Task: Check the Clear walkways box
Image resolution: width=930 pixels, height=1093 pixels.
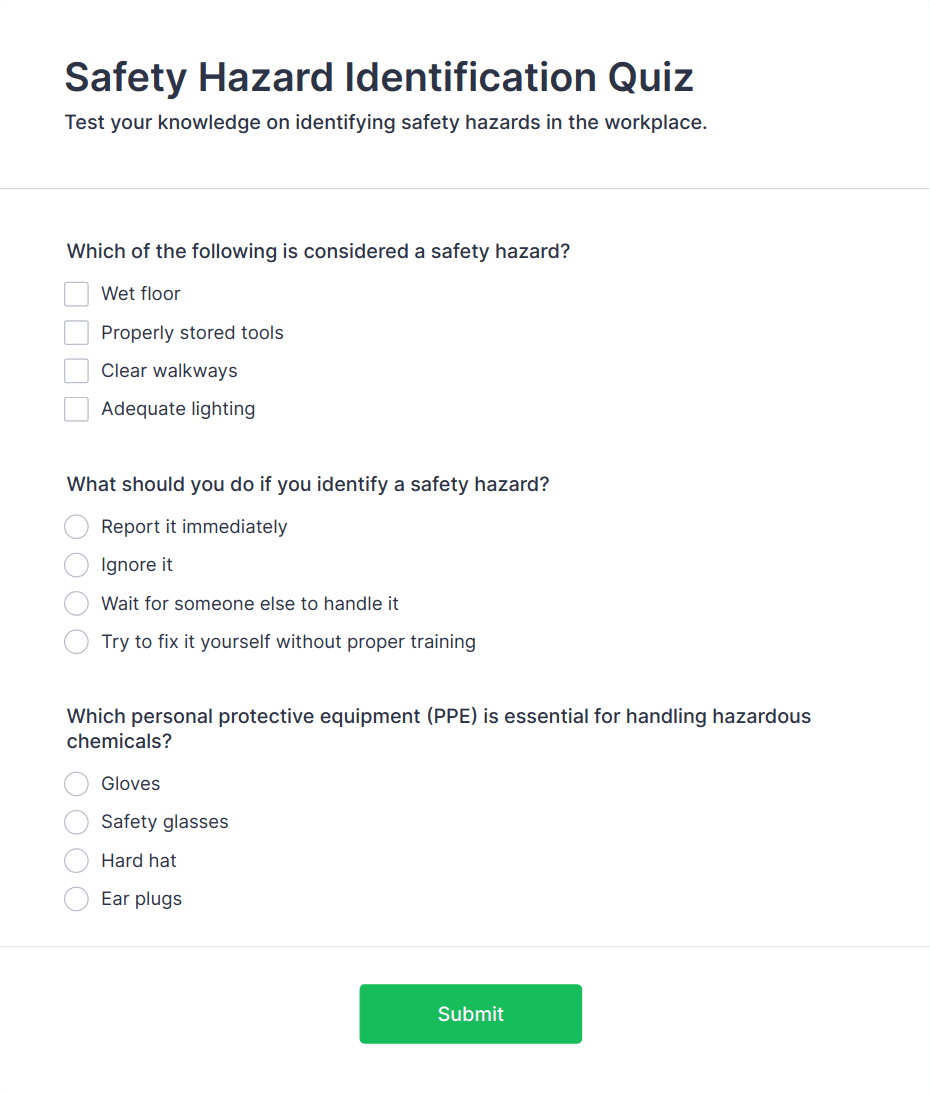Action: tap(76, 371)
